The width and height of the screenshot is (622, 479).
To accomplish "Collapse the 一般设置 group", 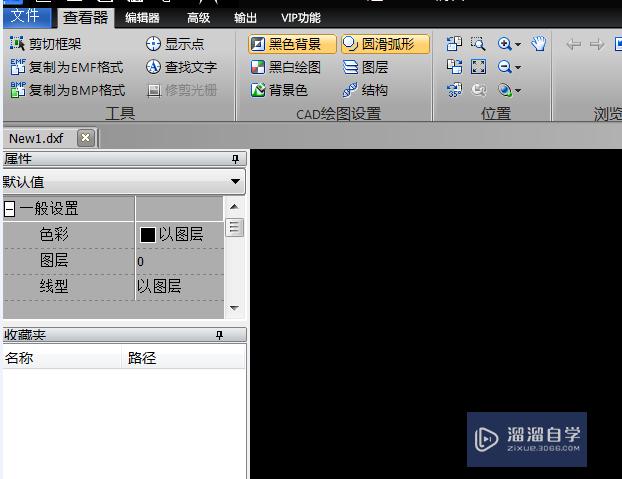I will pyautogui.click(x=10, y=209).
